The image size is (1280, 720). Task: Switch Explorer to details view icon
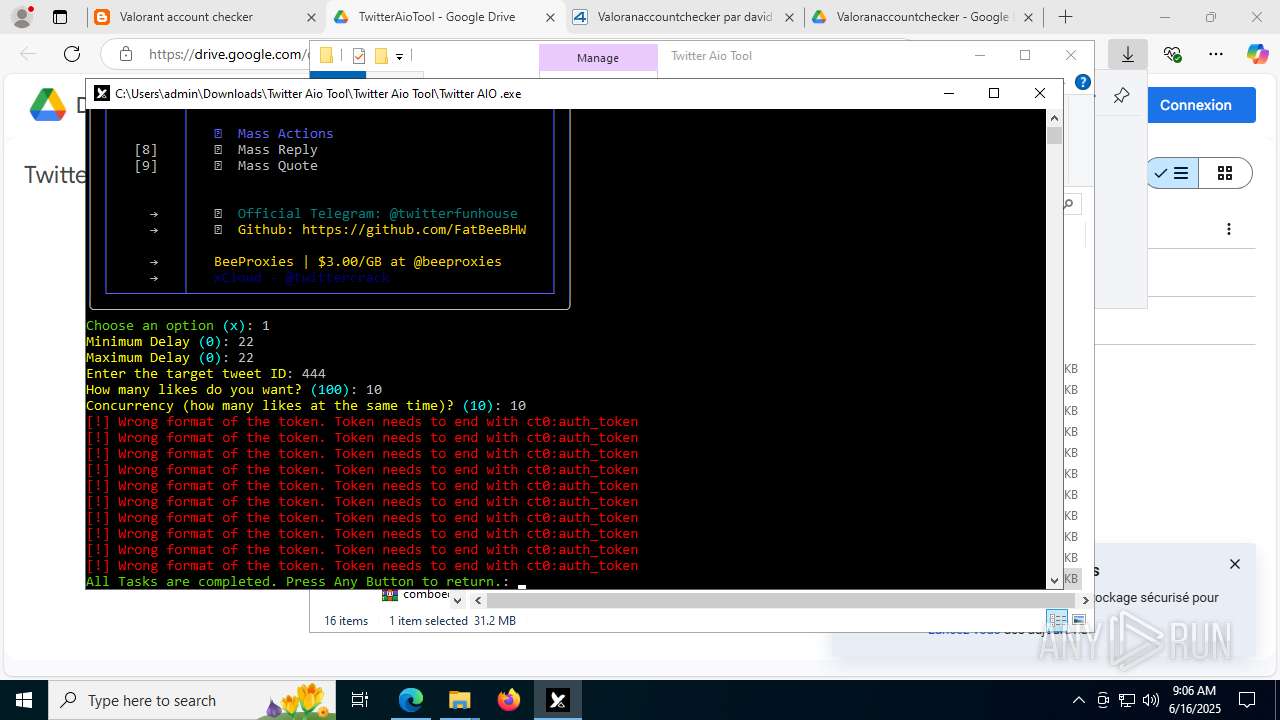point(1057,621)
